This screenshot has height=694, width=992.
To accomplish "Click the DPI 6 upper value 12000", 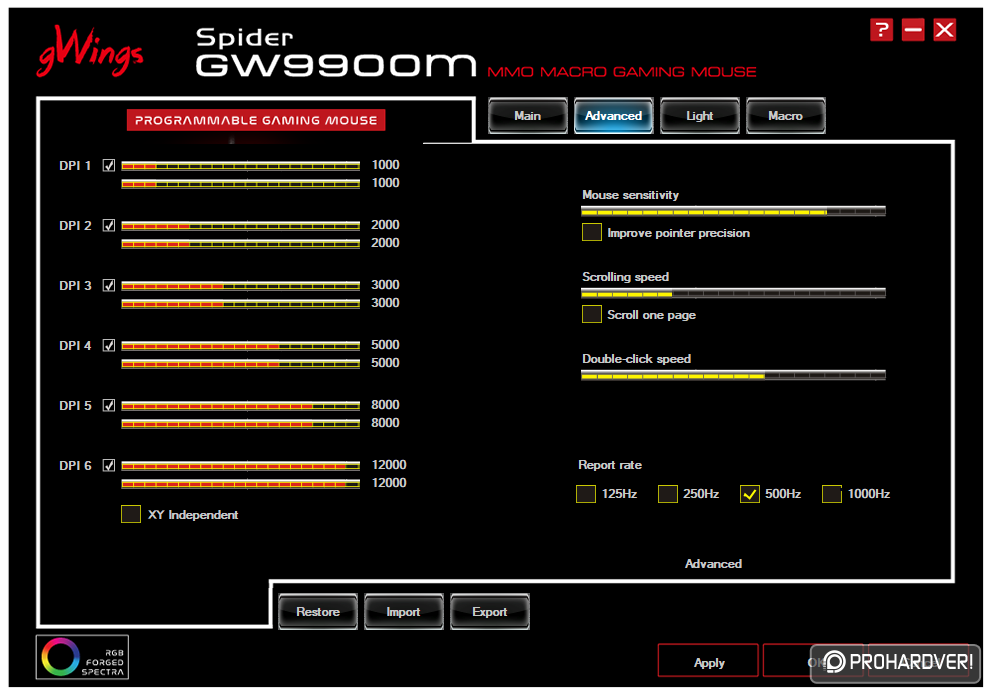I will [x=389, y=465].
